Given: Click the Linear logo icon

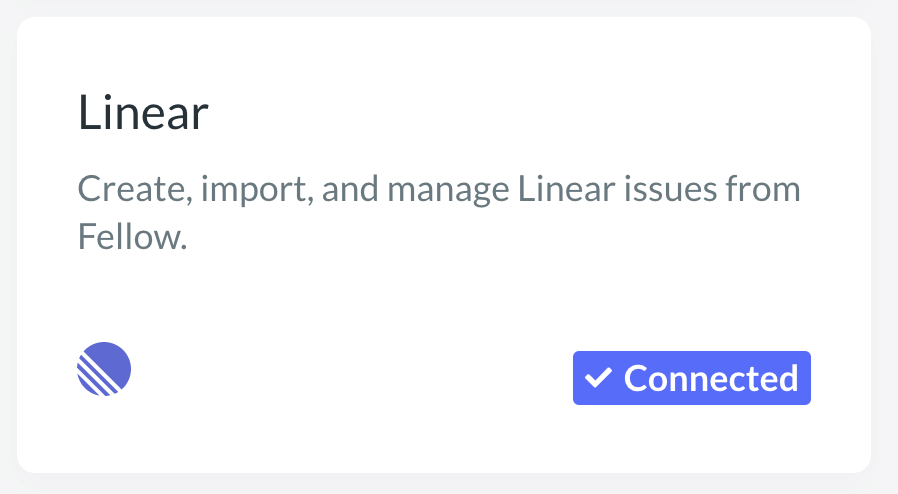Looking at the screenshot, I should click(x=104, y=369).
